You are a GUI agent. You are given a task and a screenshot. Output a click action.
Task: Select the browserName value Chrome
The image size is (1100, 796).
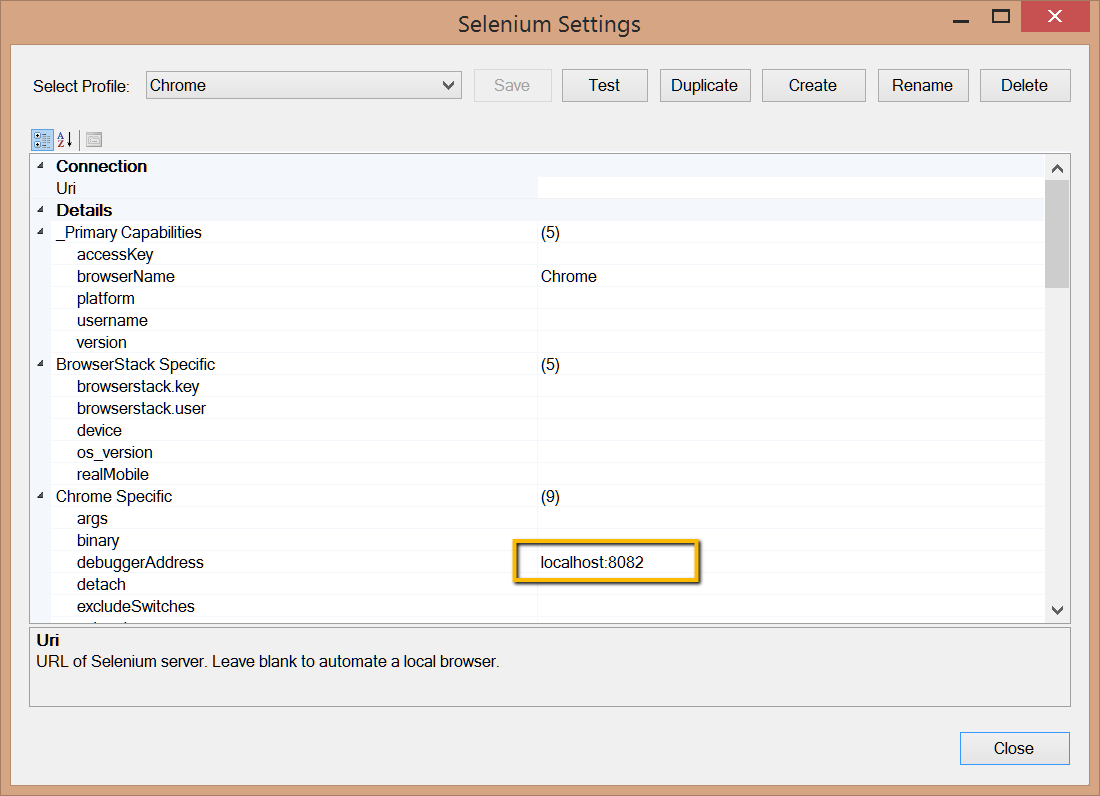click(x=569, y=276)
